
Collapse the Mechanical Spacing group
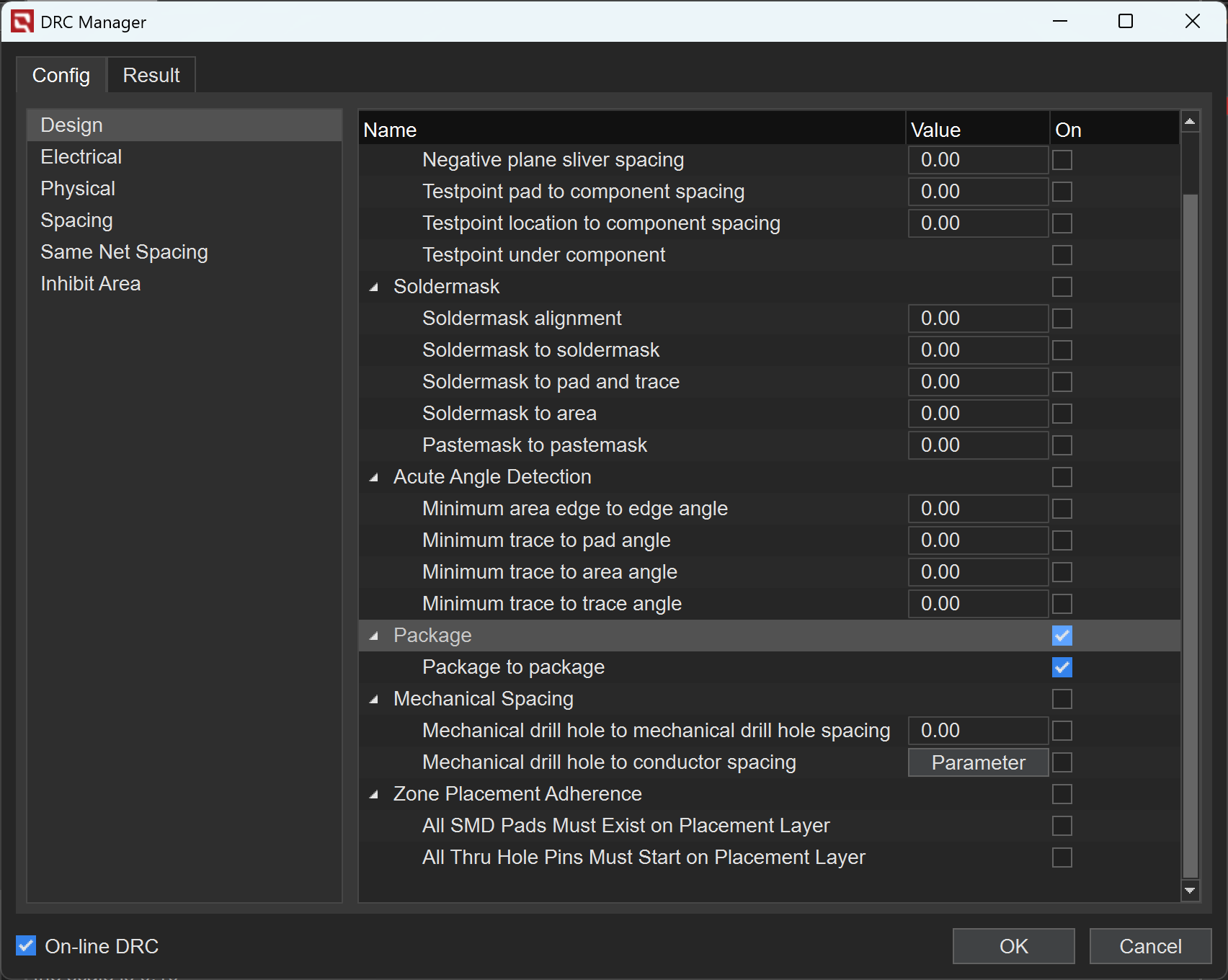[374, 700]
